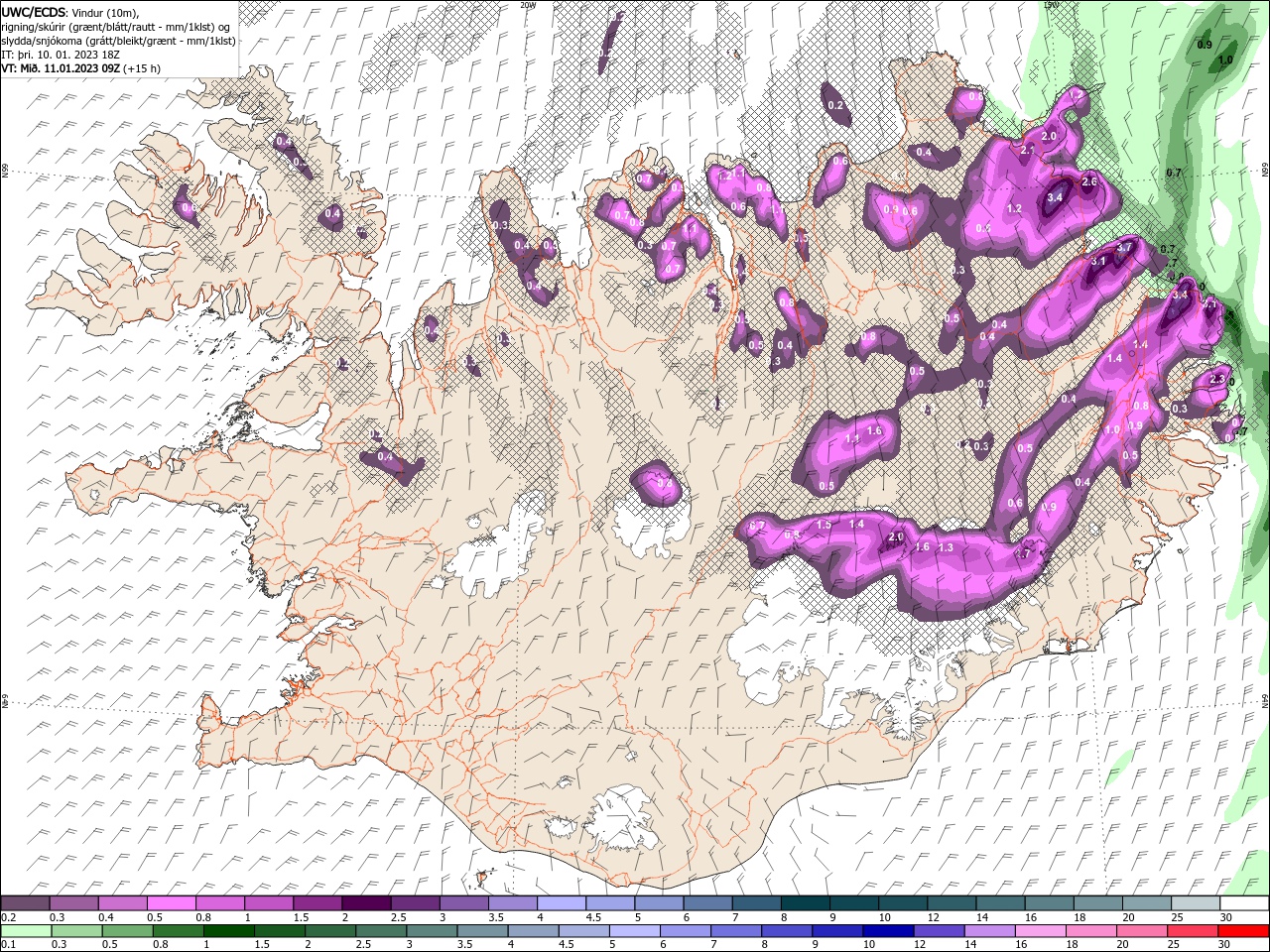Pick the crimson 25 swatch in bottom legend row

1194,931
